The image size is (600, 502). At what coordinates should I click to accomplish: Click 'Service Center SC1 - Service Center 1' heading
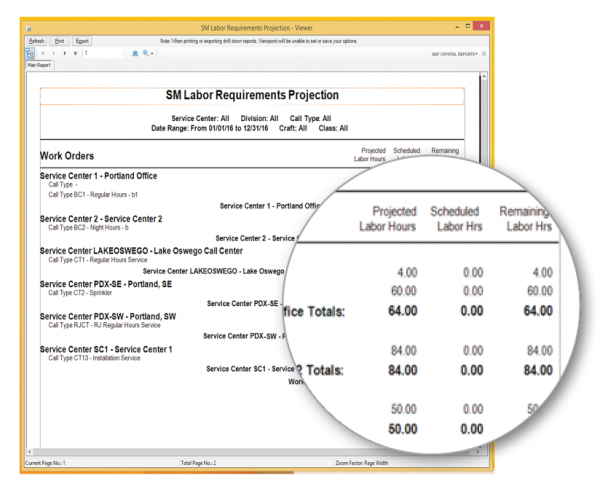(106, 349)
